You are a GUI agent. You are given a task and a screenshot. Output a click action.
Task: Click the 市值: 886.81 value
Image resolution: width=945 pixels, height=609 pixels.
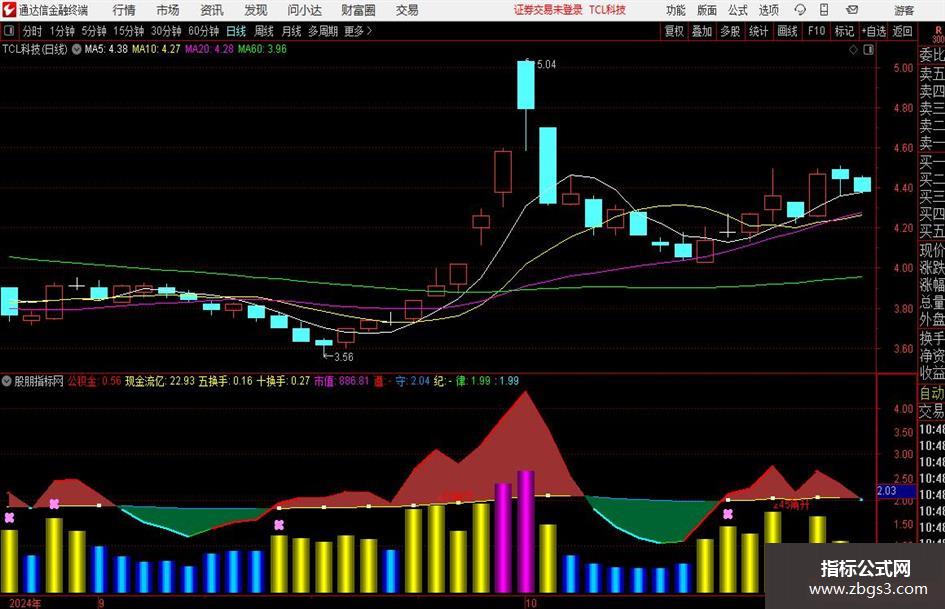341,381
